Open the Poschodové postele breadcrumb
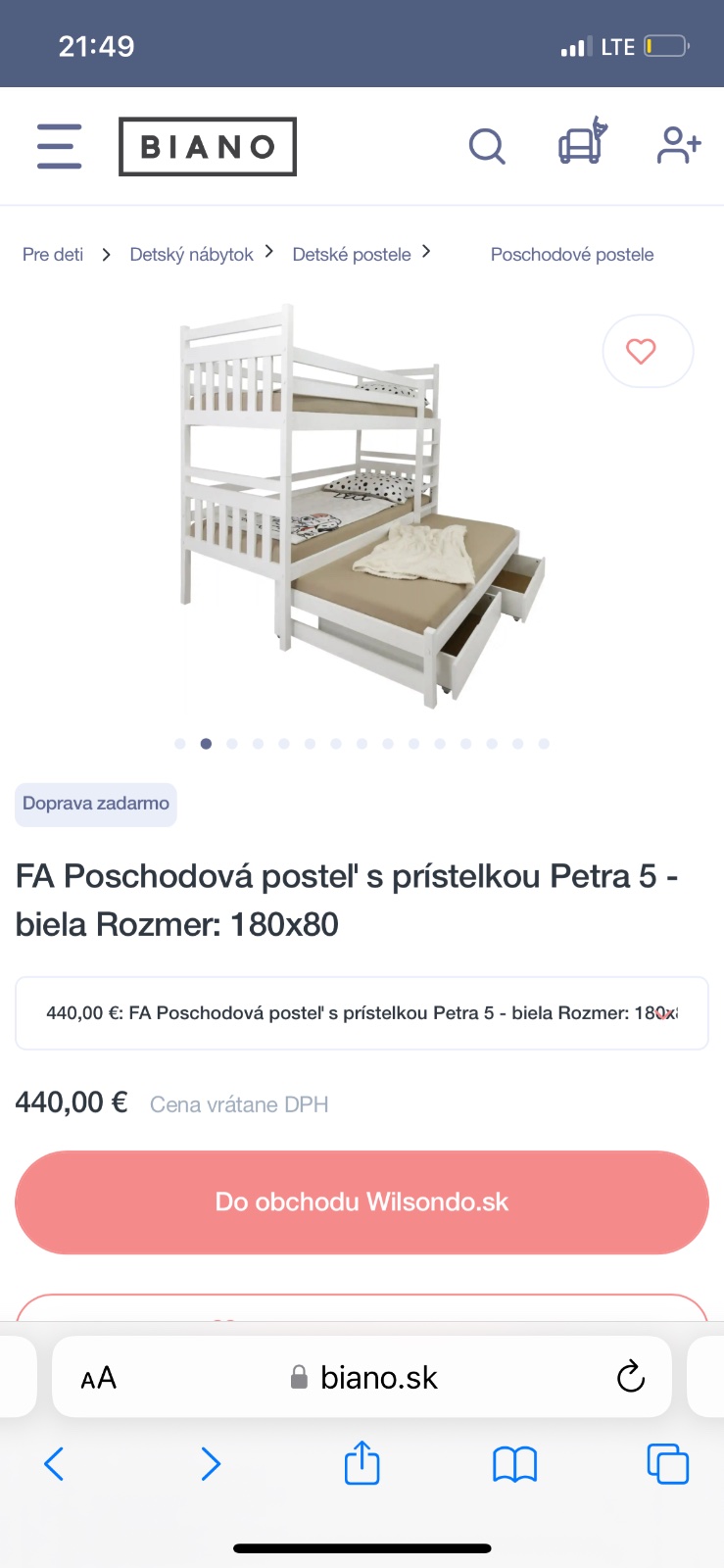 572,255
